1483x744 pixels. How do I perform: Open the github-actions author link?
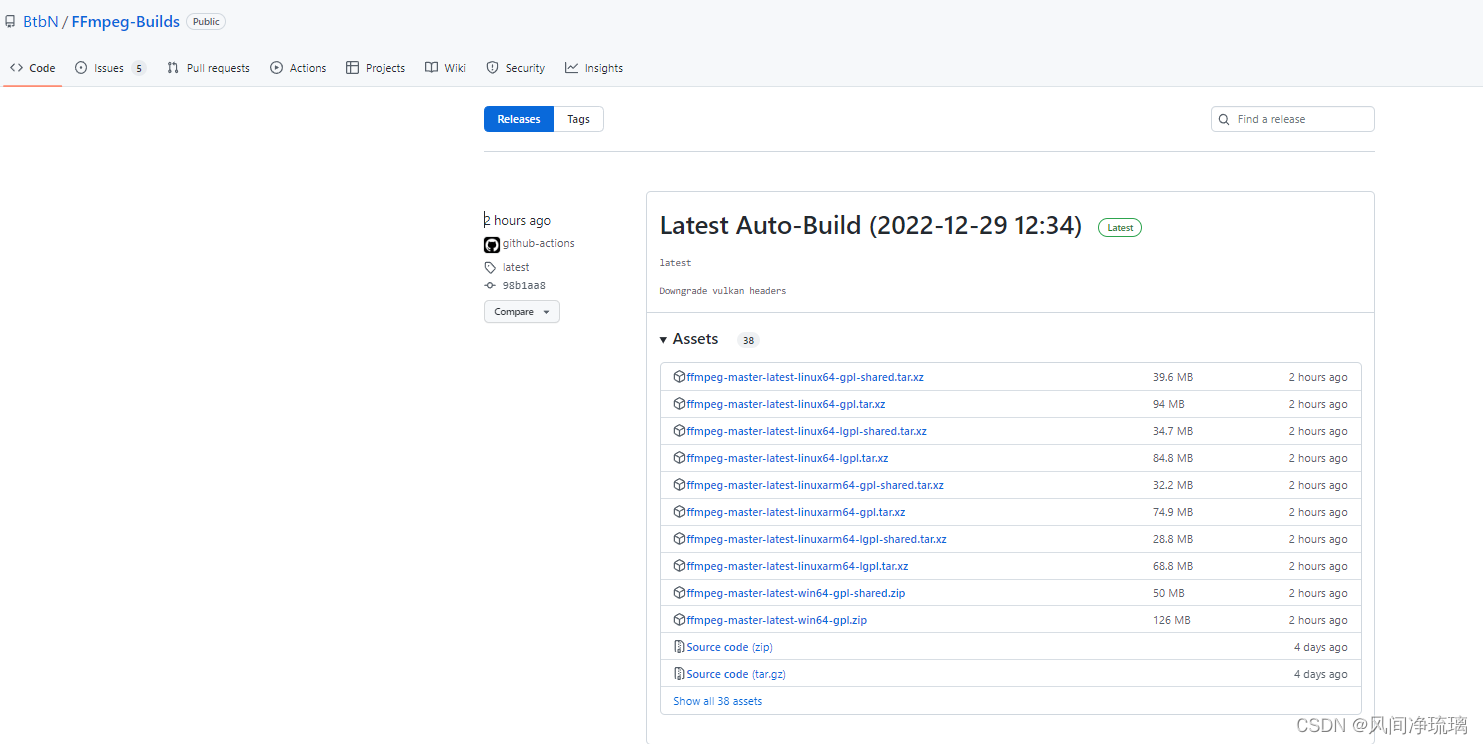538,243
